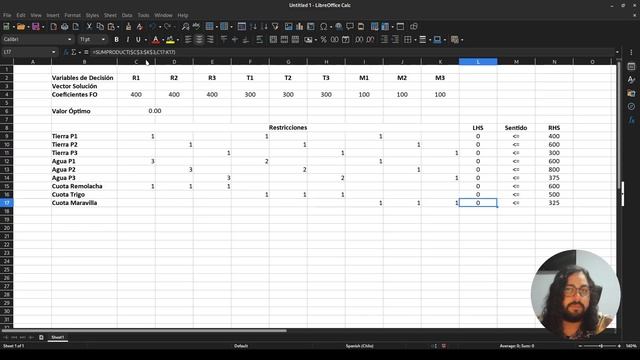This screenshot has height=360, width=640.
Task: Open the Borders dropdown arrow
Action: coord(415,40)
